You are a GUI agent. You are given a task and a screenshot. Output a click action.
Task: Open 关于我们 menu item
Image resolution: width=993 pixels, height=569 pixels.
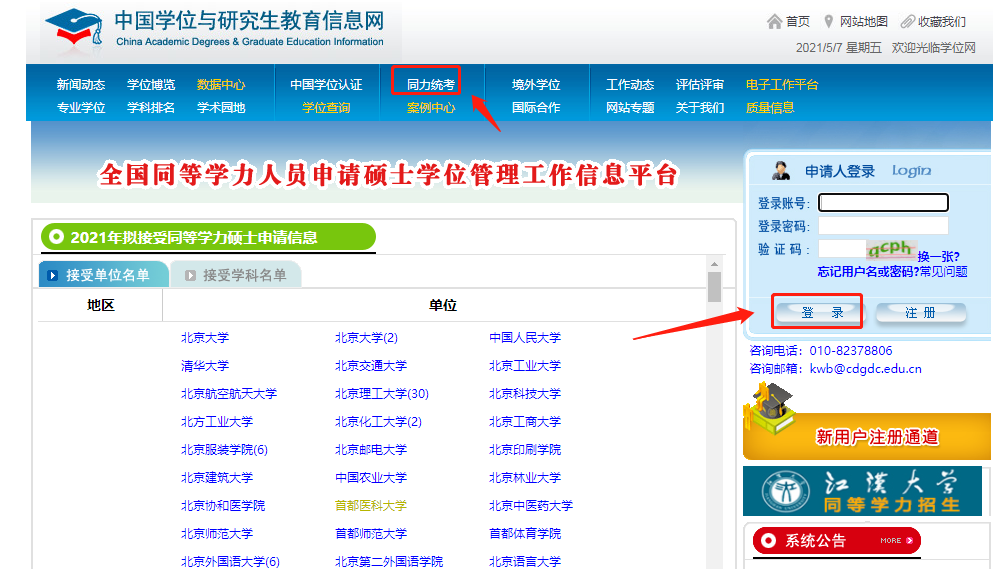point(699,108)
